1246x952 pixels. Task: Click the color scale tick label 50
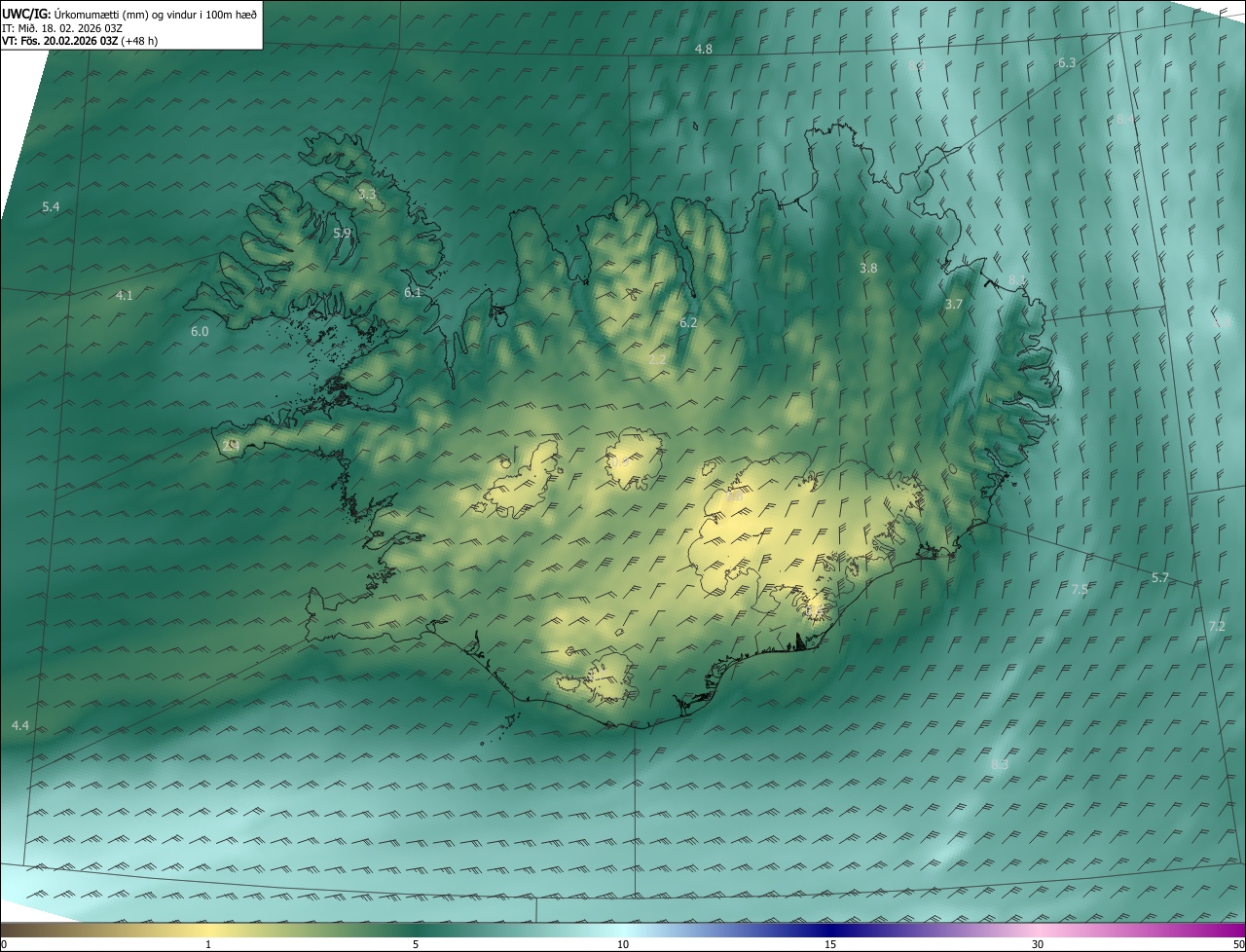tap(1238, 944)
